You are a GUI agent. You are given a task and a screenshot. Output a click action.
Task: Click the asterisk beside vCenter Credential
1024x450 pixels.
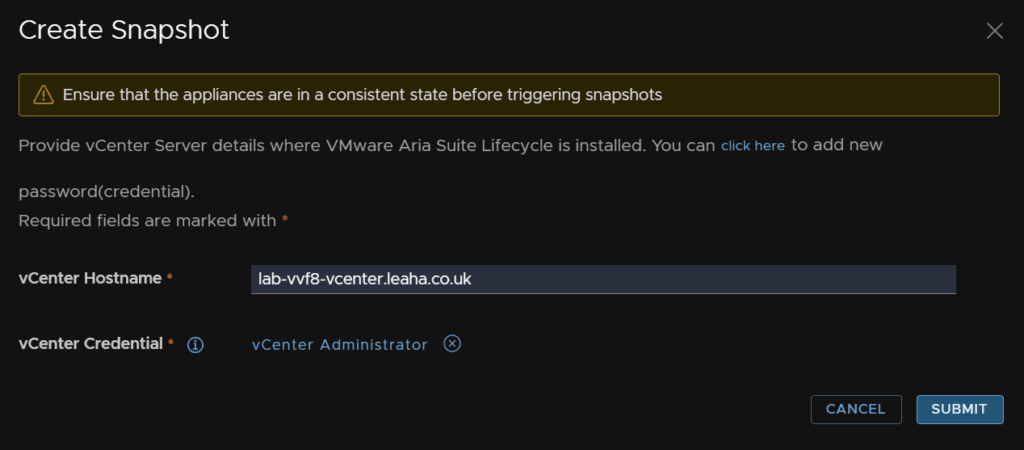[x=171, y=344]
